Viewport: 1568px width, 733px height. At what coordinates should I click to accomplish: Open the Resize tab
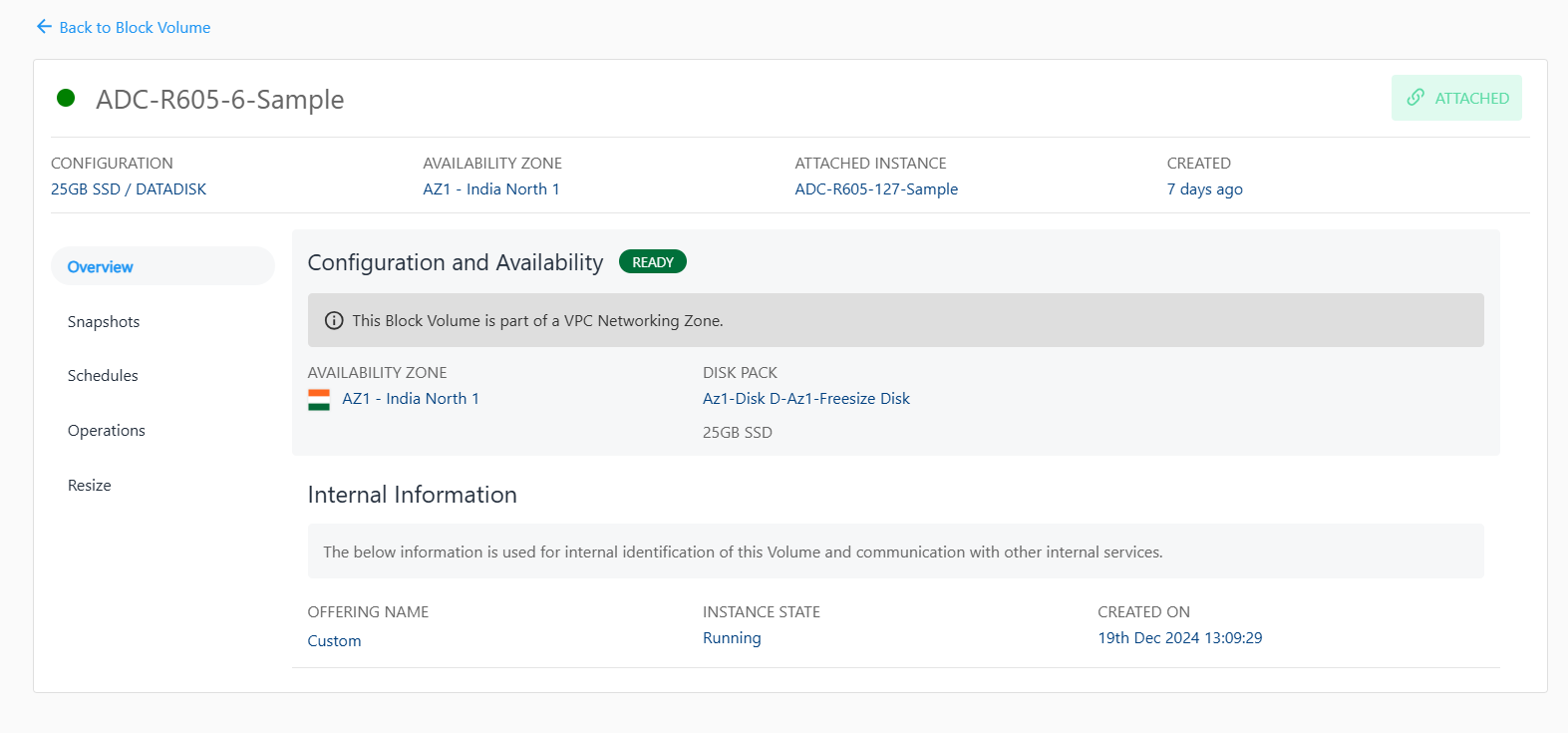pyautogui.click(x=90, y=486)
